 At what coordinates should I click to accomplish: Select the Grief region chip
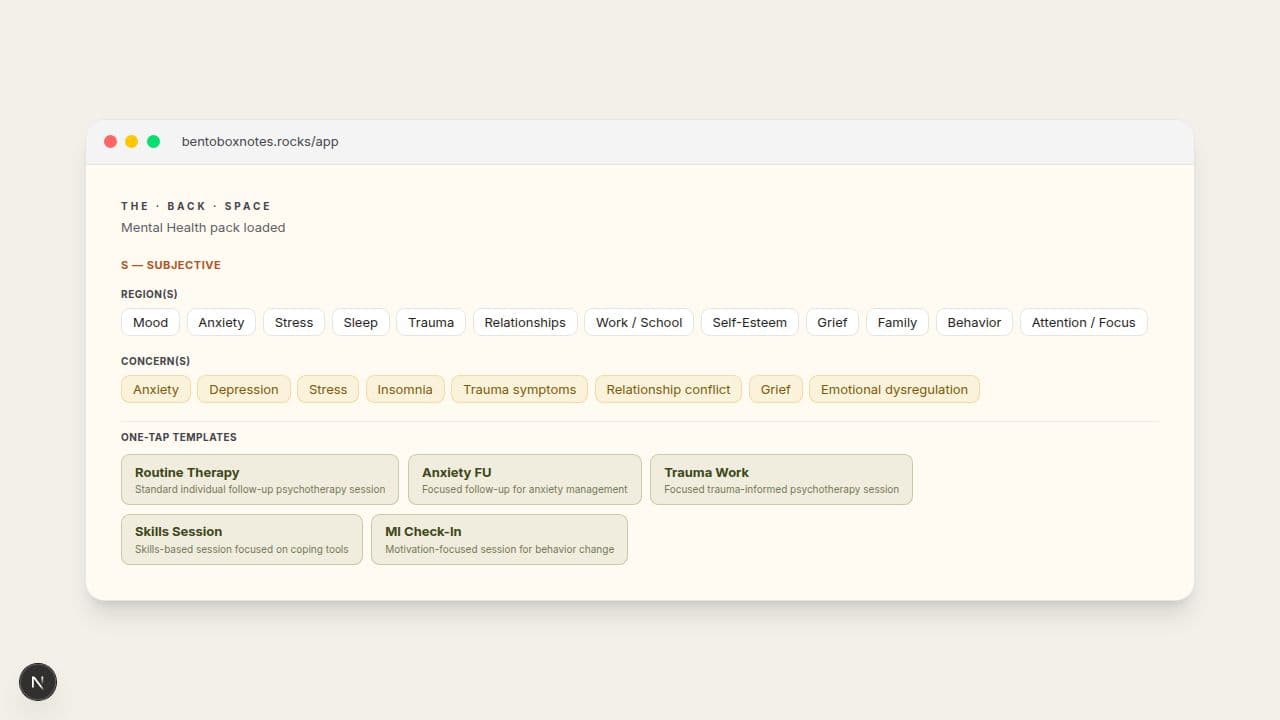pyautogui.click(x=832, y=322)
